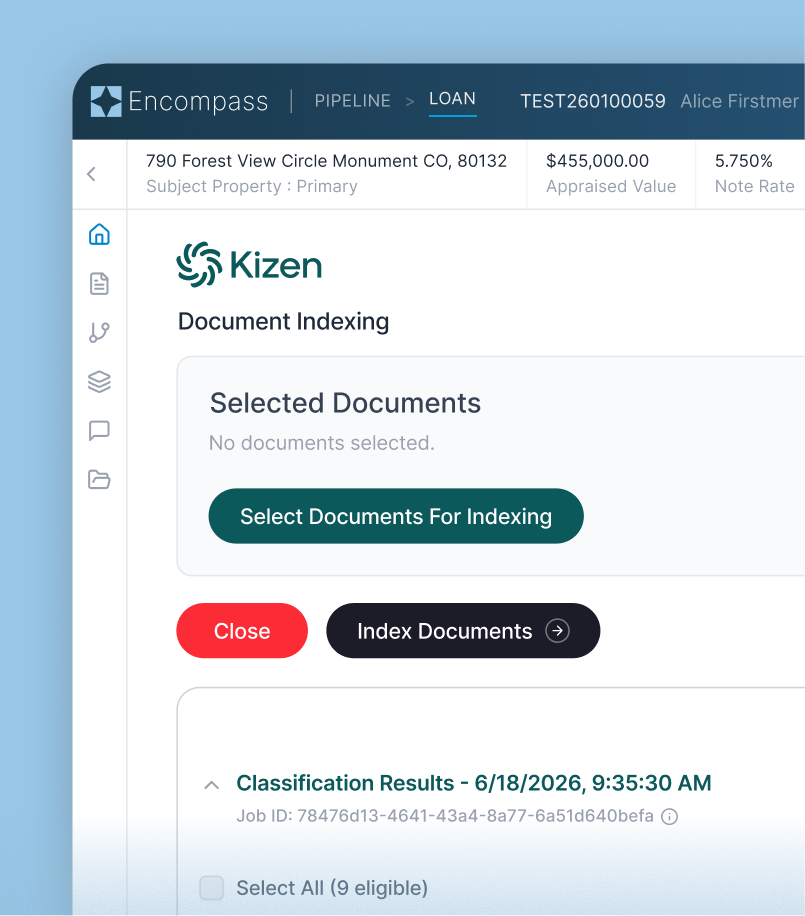Open the chat bubble icon in sidebar
This screenshot has height=916, width=805.
[99, 431]
